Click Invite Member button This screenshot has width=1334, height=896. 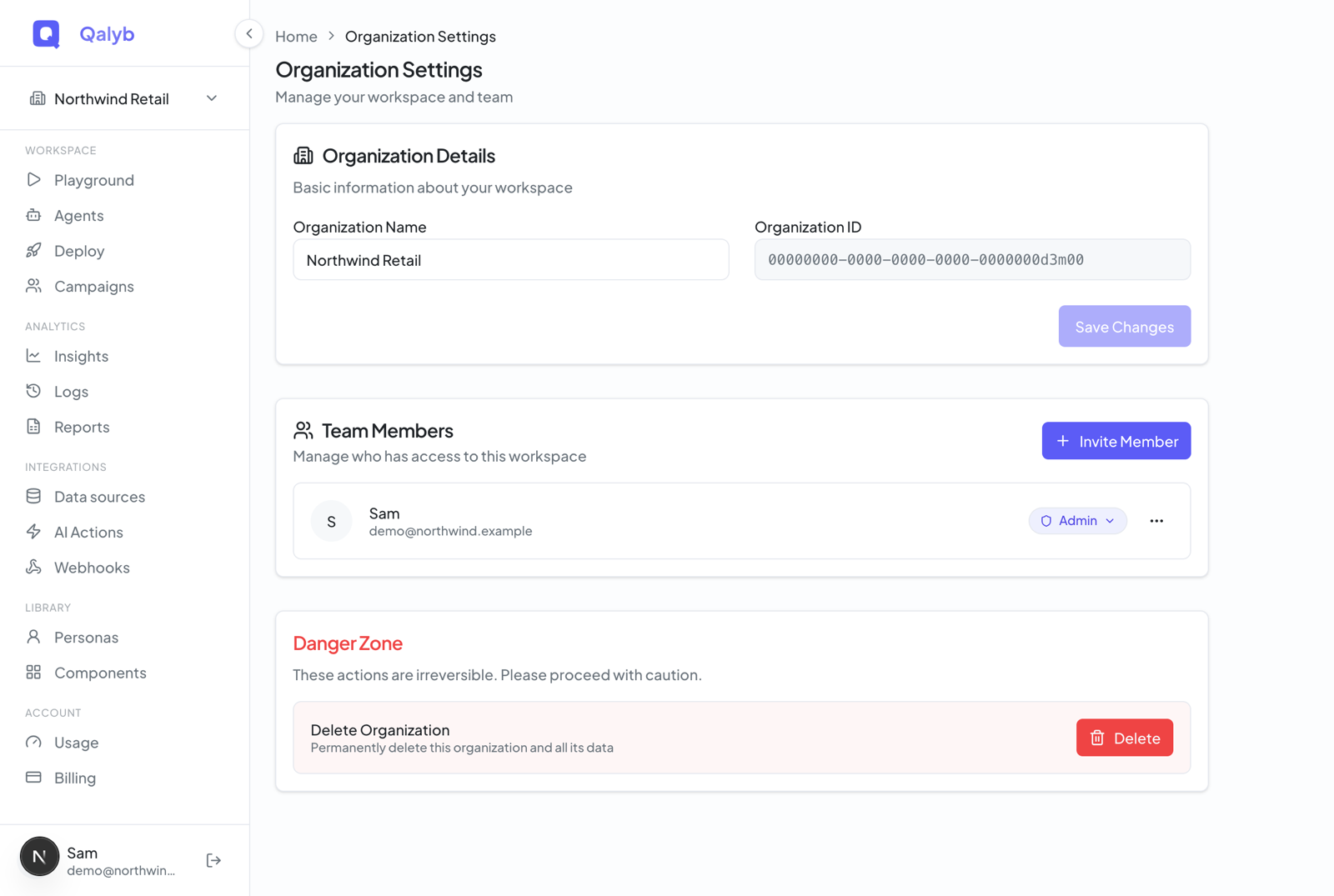(x=1116, y=441)
